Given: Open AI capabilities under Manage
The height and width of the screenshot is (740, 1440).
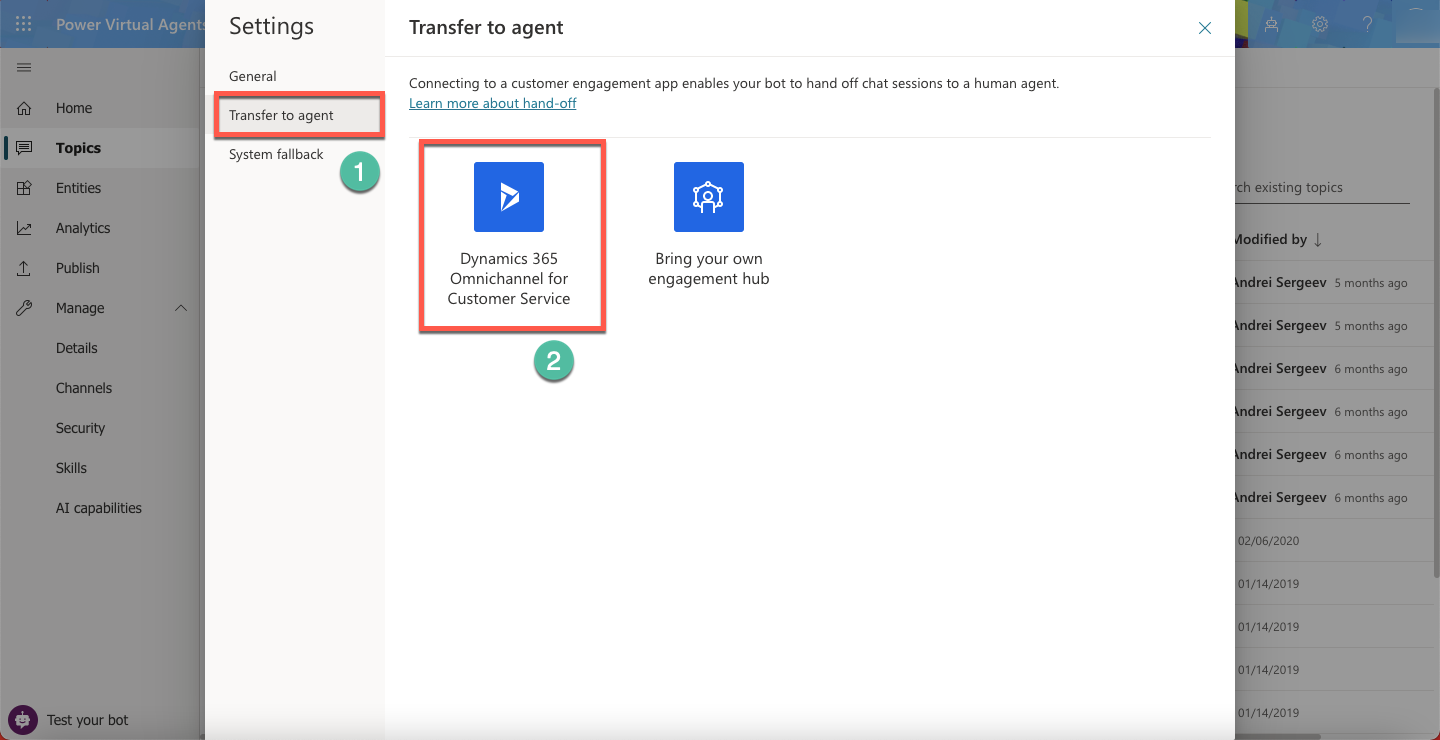Looking at the screenshot, I should pos(99,508).
